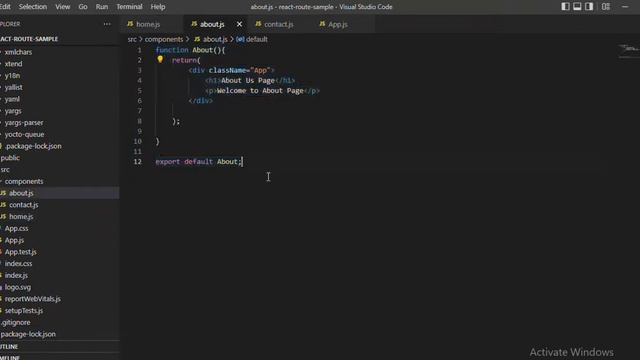Collapse the src folder
The width and height of the screenshot is (640, 360).
[5, 169]
